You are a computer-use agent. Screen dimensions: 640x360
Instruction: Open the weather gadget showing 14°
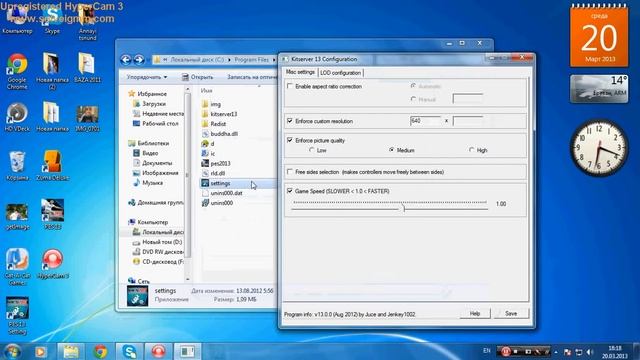[x=599, y=89]
